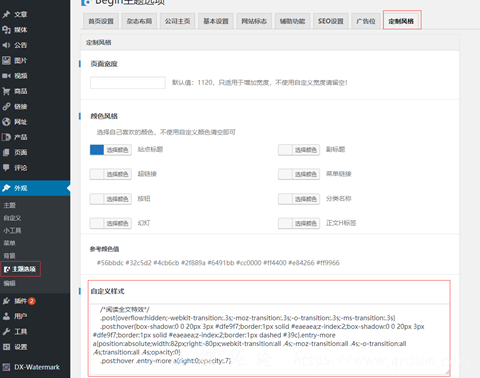Click the 页面宽度 width input field

pyautogui.click(x=128, y=83)
